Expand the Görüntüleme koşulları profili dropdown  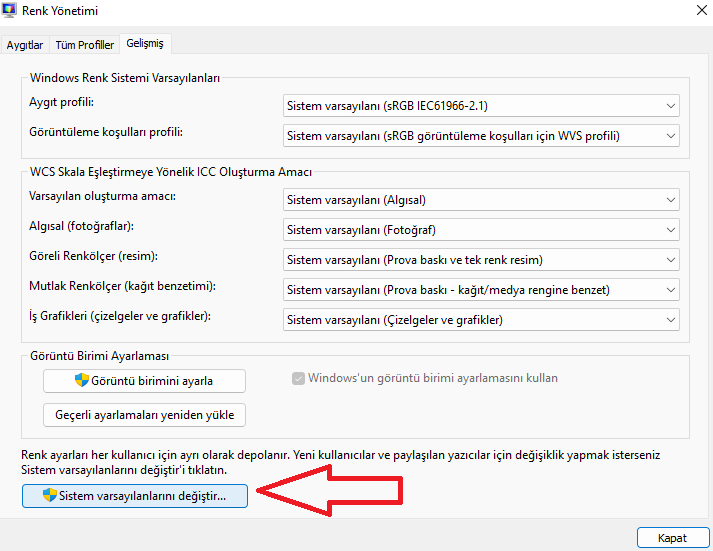click(481, 136)
